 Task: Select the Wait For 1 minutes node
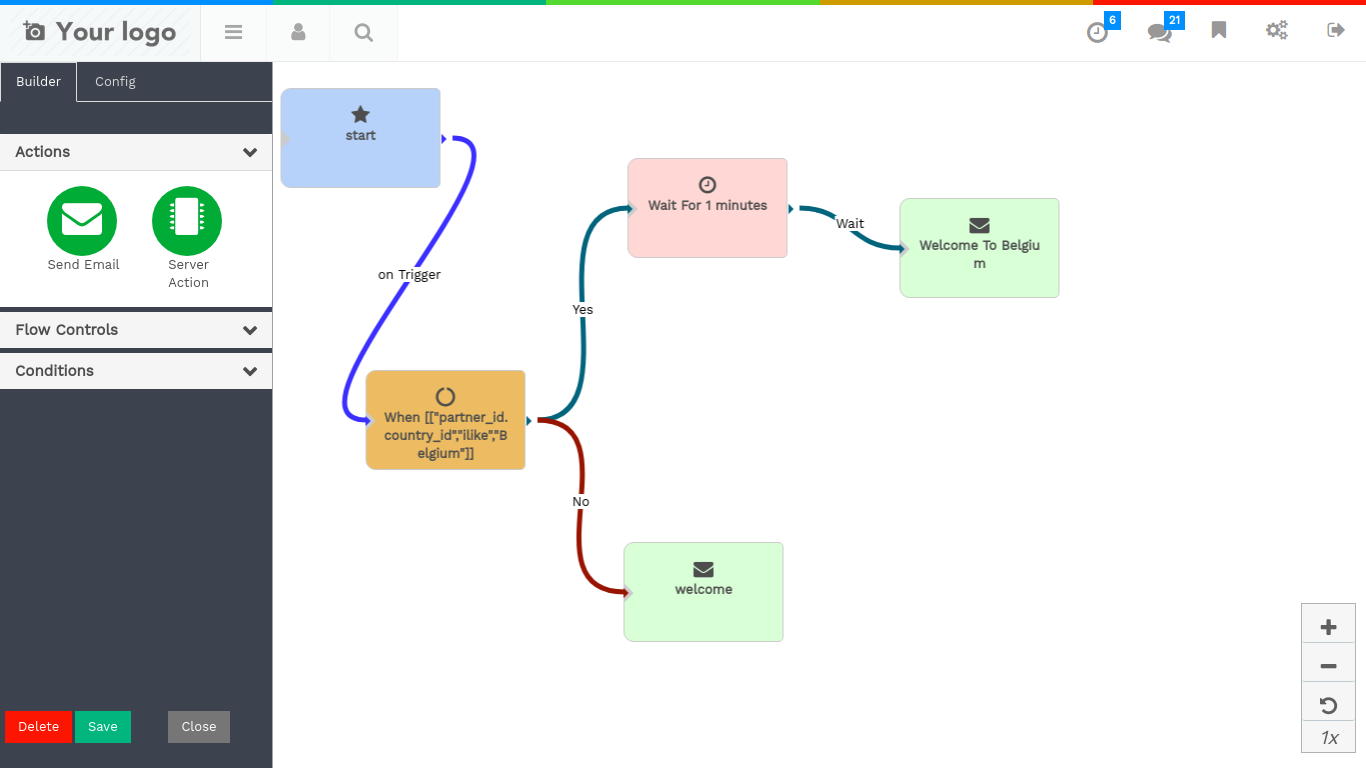coord(707,208)
